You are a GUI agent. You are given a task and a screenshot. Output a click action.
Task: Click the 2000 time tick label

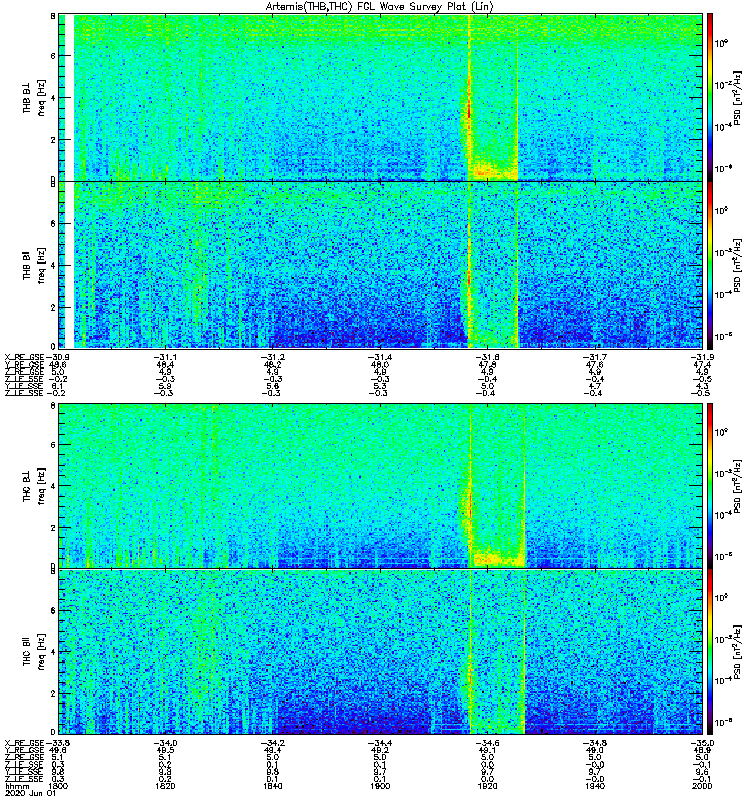(x=702, y=786)
